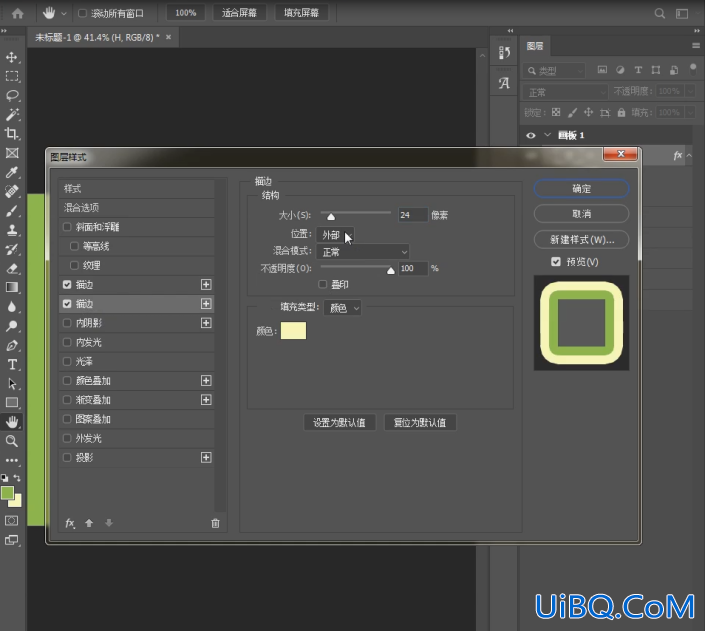Open the search icon at top right

[660, 13]
